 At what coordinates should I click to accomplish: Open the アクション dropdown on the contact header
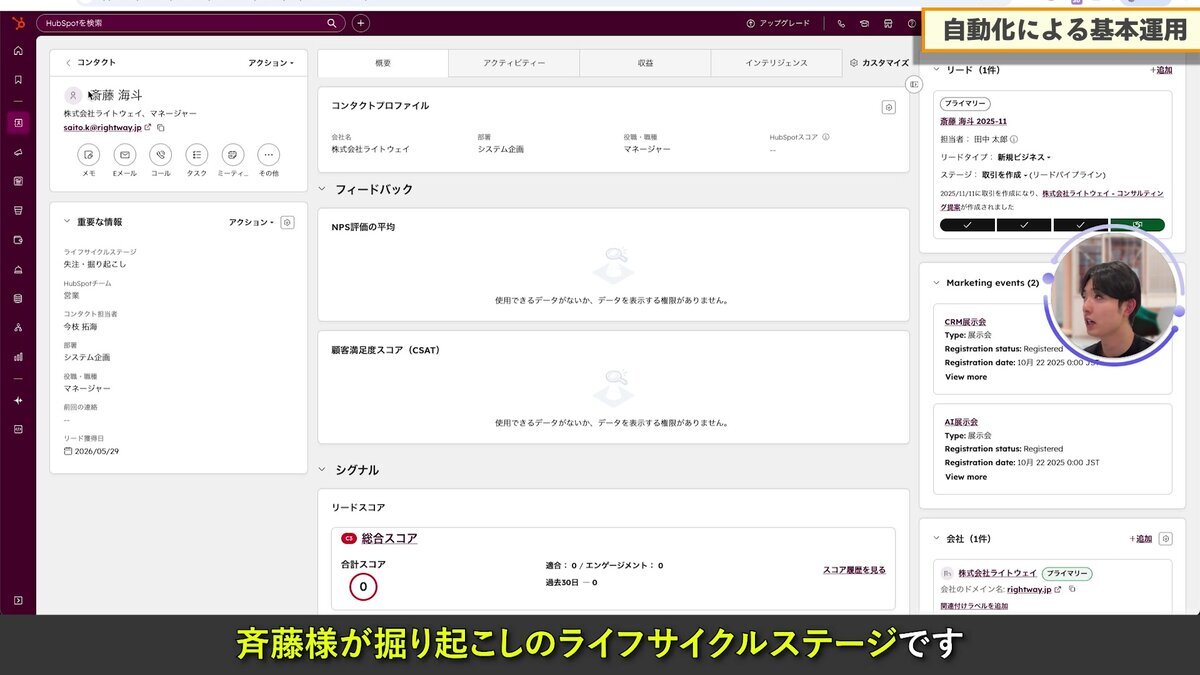coord(270,62)
